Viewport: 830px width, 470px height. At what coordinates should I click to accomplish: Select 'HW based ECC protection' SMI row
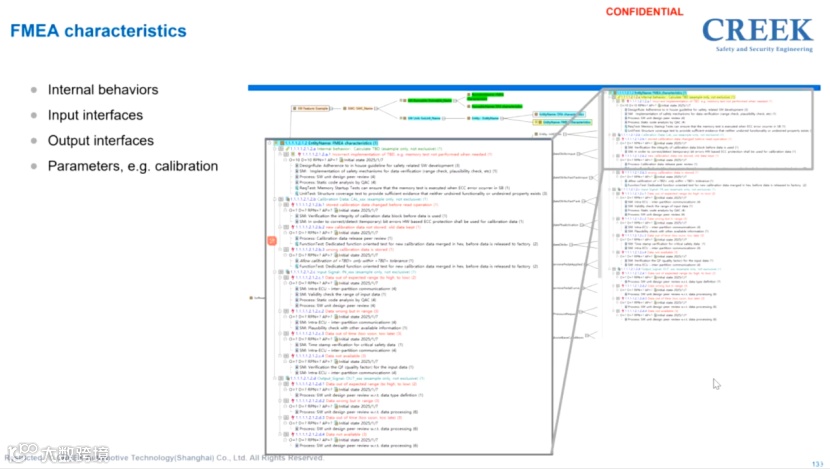click(409, 221)
